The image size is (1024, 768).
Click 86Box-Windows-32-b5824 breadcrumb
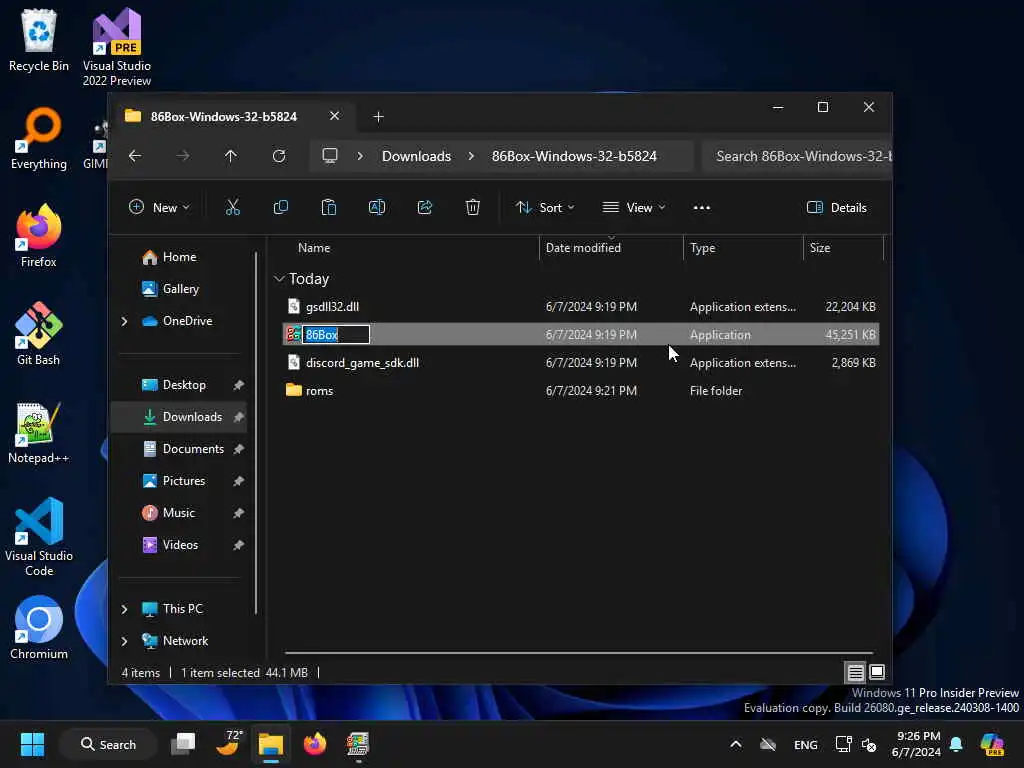point(574,156)
